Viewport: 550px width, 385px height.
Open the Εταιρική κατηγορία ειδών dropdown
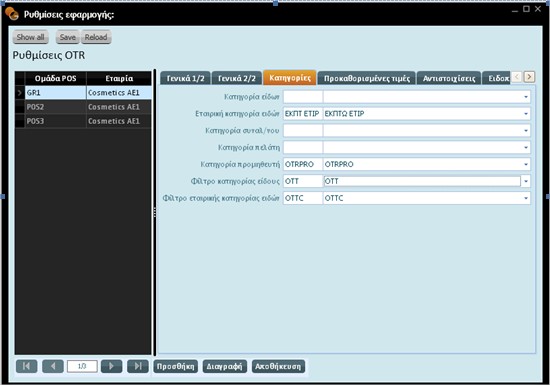[x=526, y=114]
